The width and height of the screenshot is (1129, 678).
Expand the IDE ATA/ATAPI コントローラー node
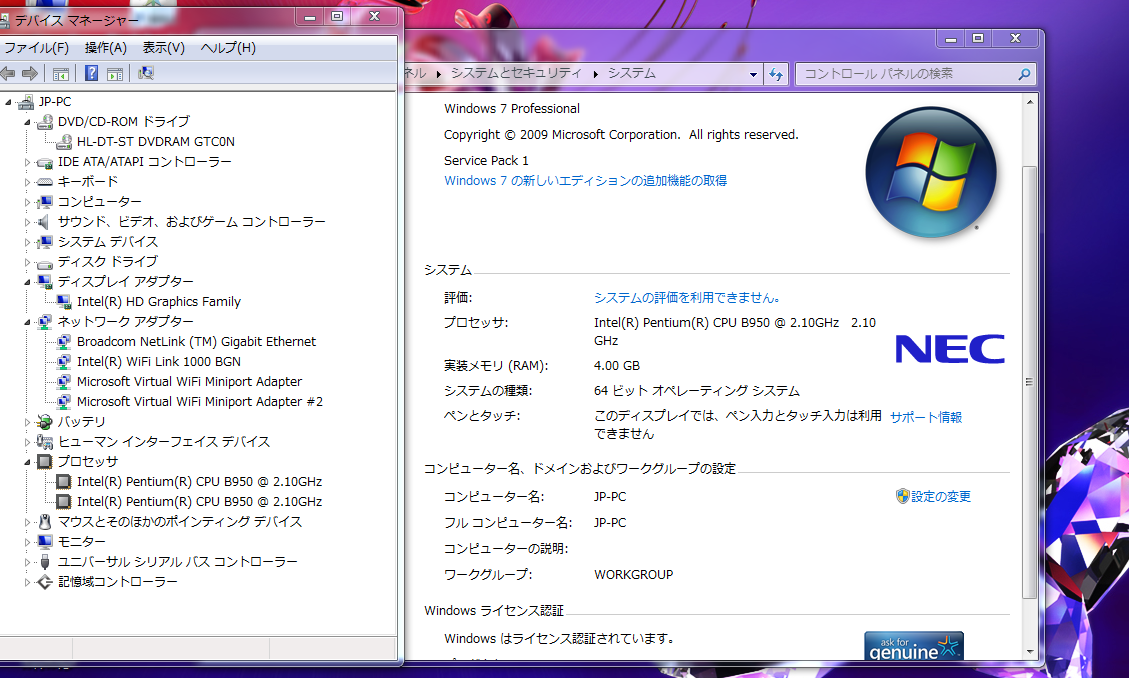pyautogui.click(x=27, y=163)
